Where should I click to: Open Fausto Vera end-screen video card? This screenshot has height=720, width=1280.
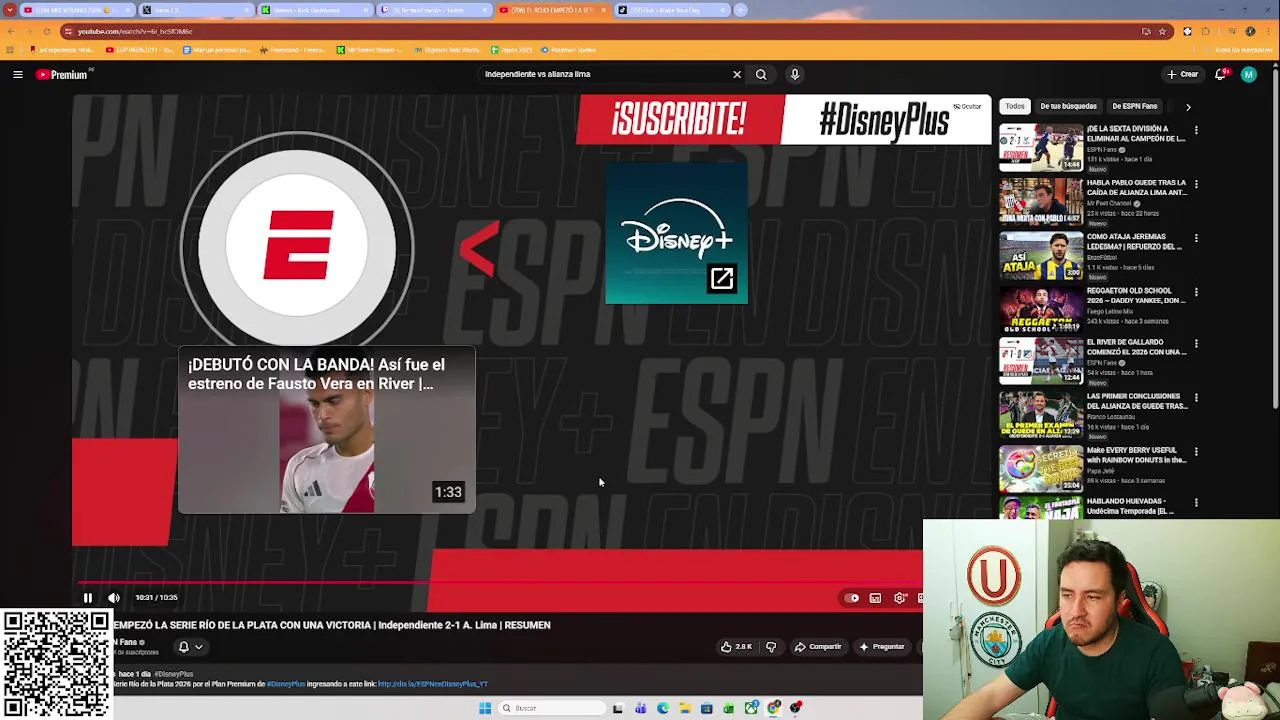[x=327, y=430]
